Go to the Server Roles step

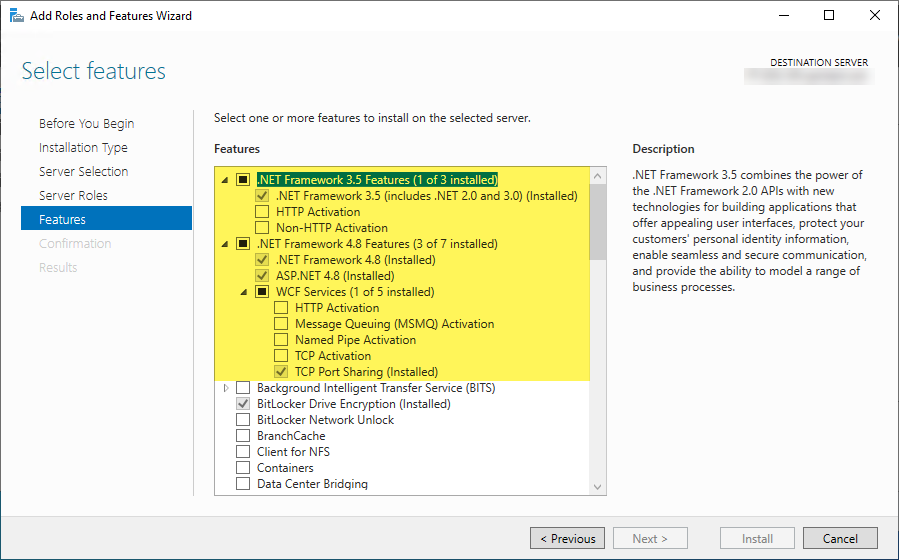point(73,196)
